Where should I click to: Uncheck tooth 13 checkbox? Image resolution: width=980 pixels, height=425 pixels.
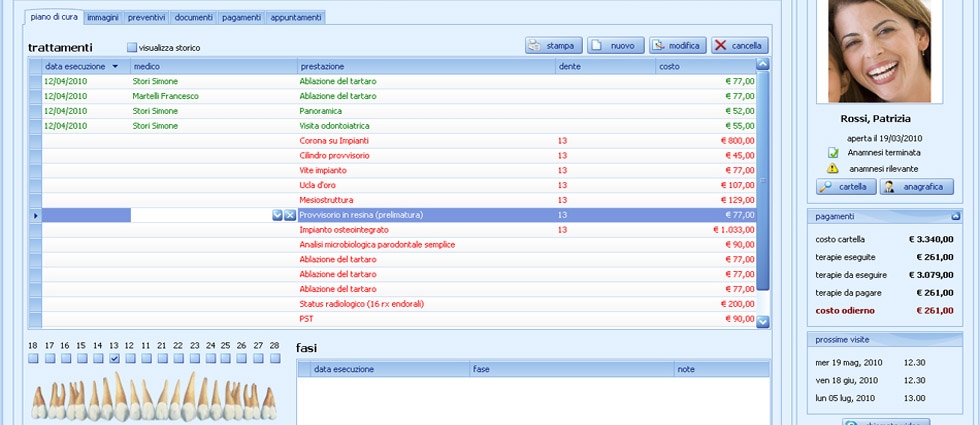[x=114, y=358]
